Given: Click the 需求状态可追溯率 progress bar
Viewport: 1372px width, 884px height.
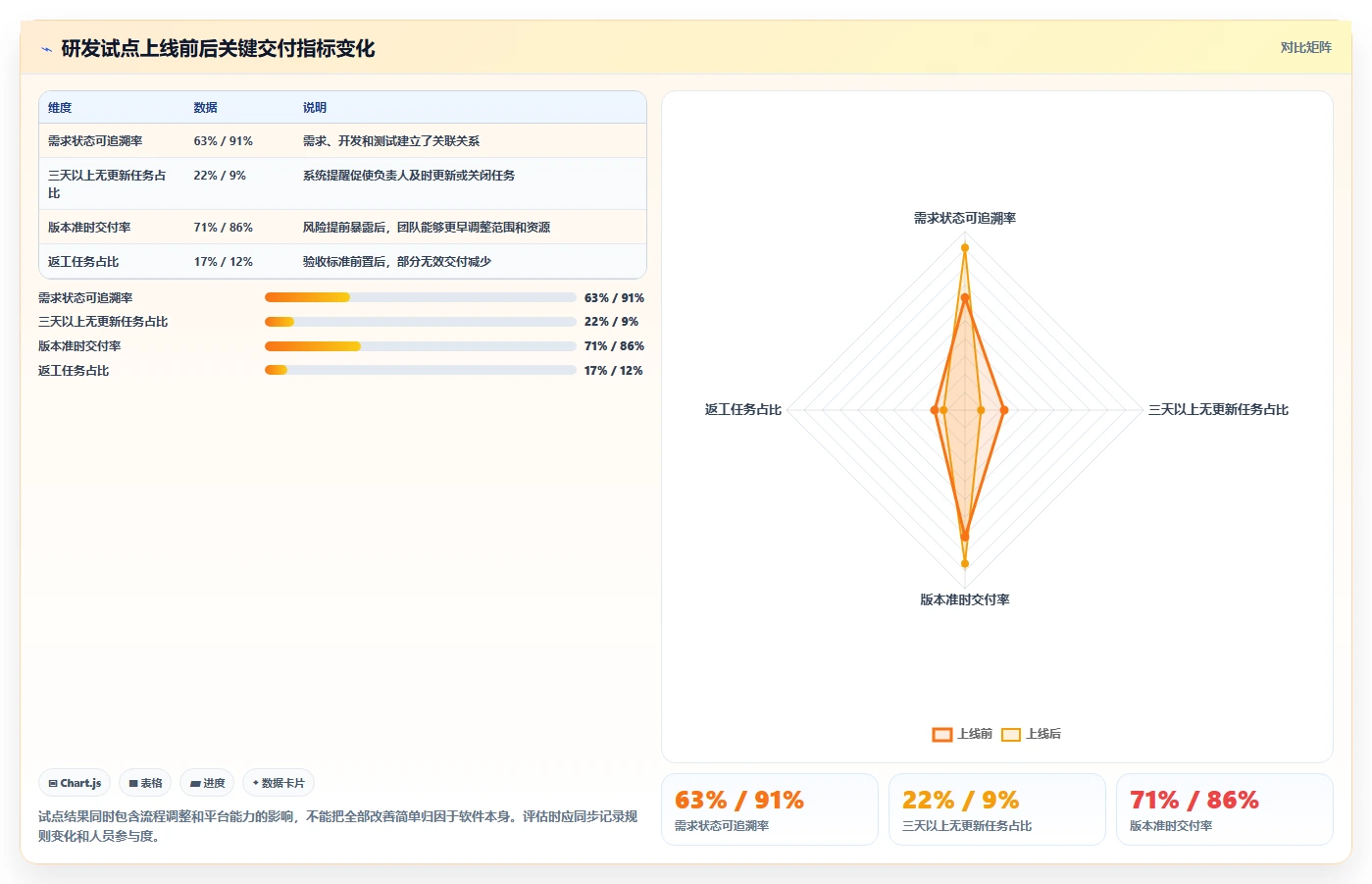Looking at the screenshot, I should [x=420, y=297].
